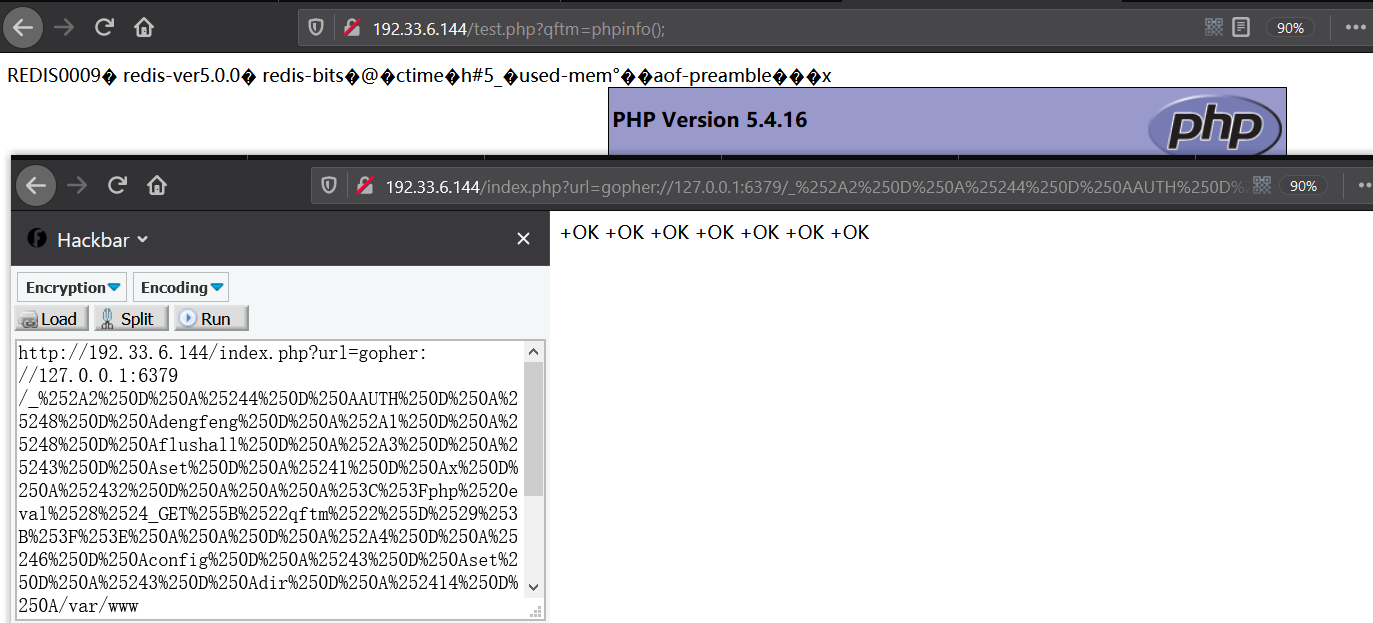This screenshot has width=1373, height=623.
Task: Click insecure connection lock in index.php window
Action: point(364,185)
